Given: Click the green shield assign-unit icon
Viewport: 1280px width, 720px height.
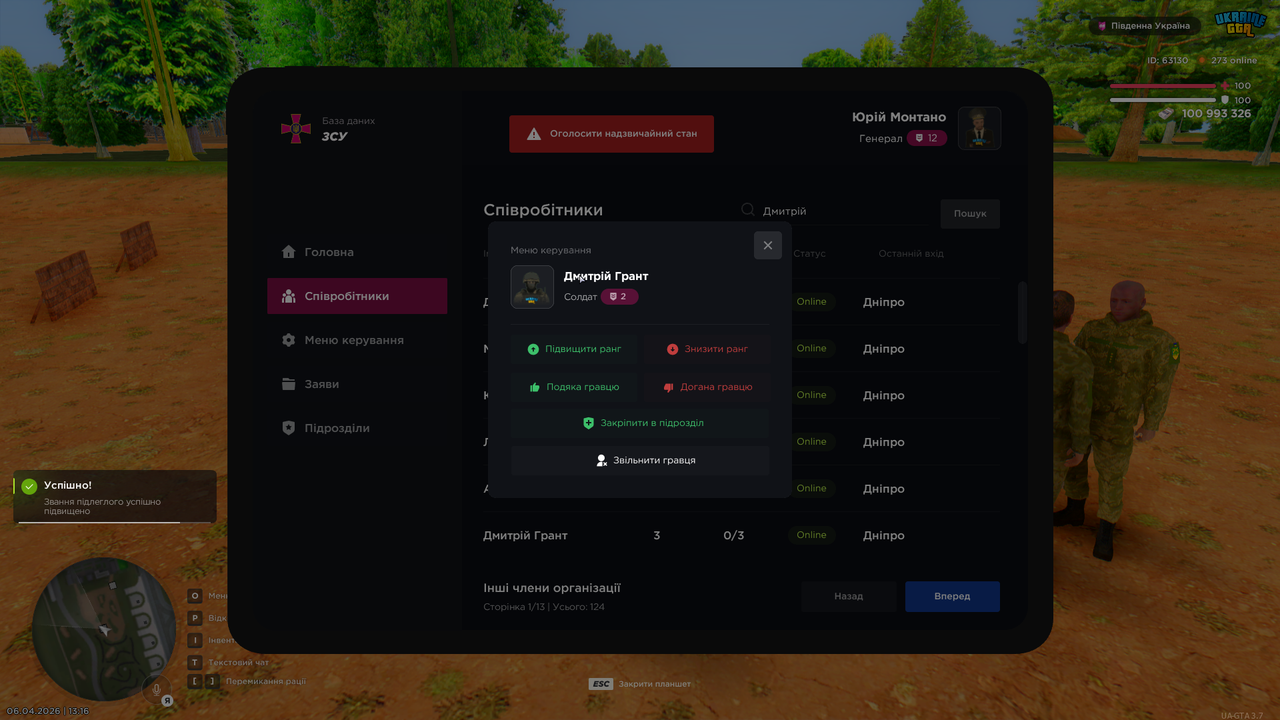Looking at the screenshot, I should coord(588,423).
